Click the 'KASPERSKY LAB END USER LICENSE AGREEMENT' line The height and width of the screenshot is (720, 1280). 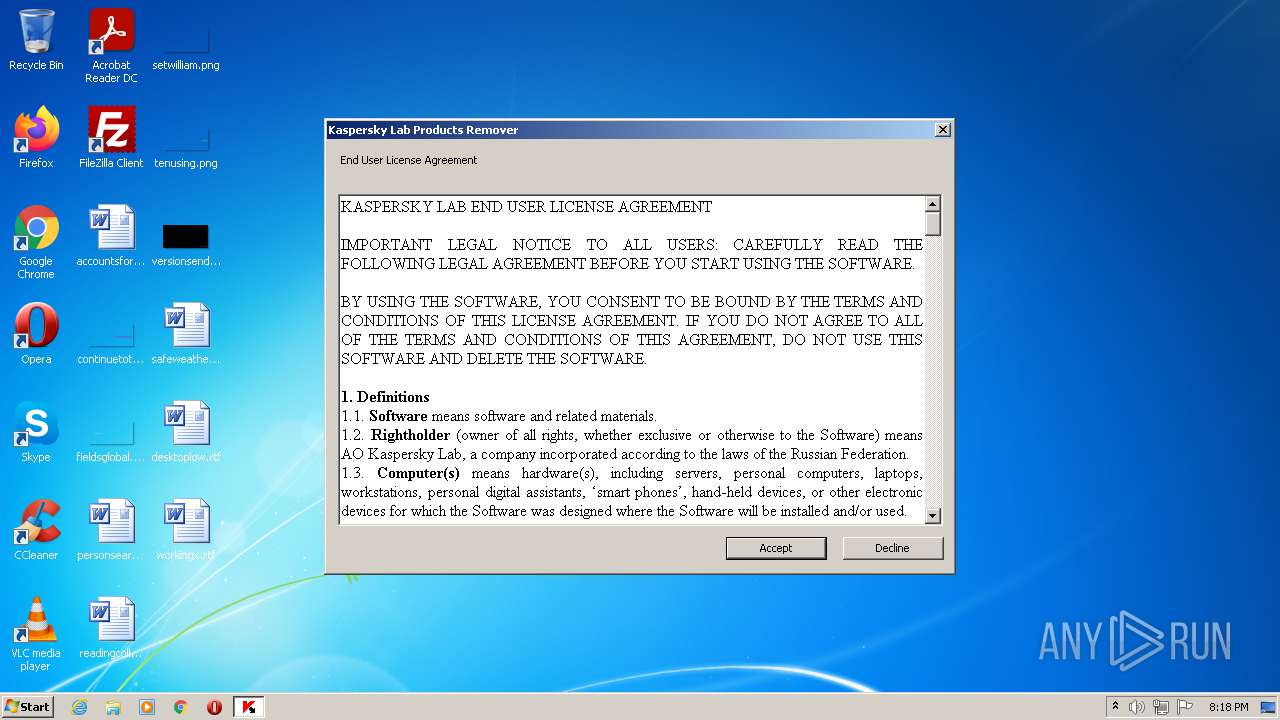point(526,207)
